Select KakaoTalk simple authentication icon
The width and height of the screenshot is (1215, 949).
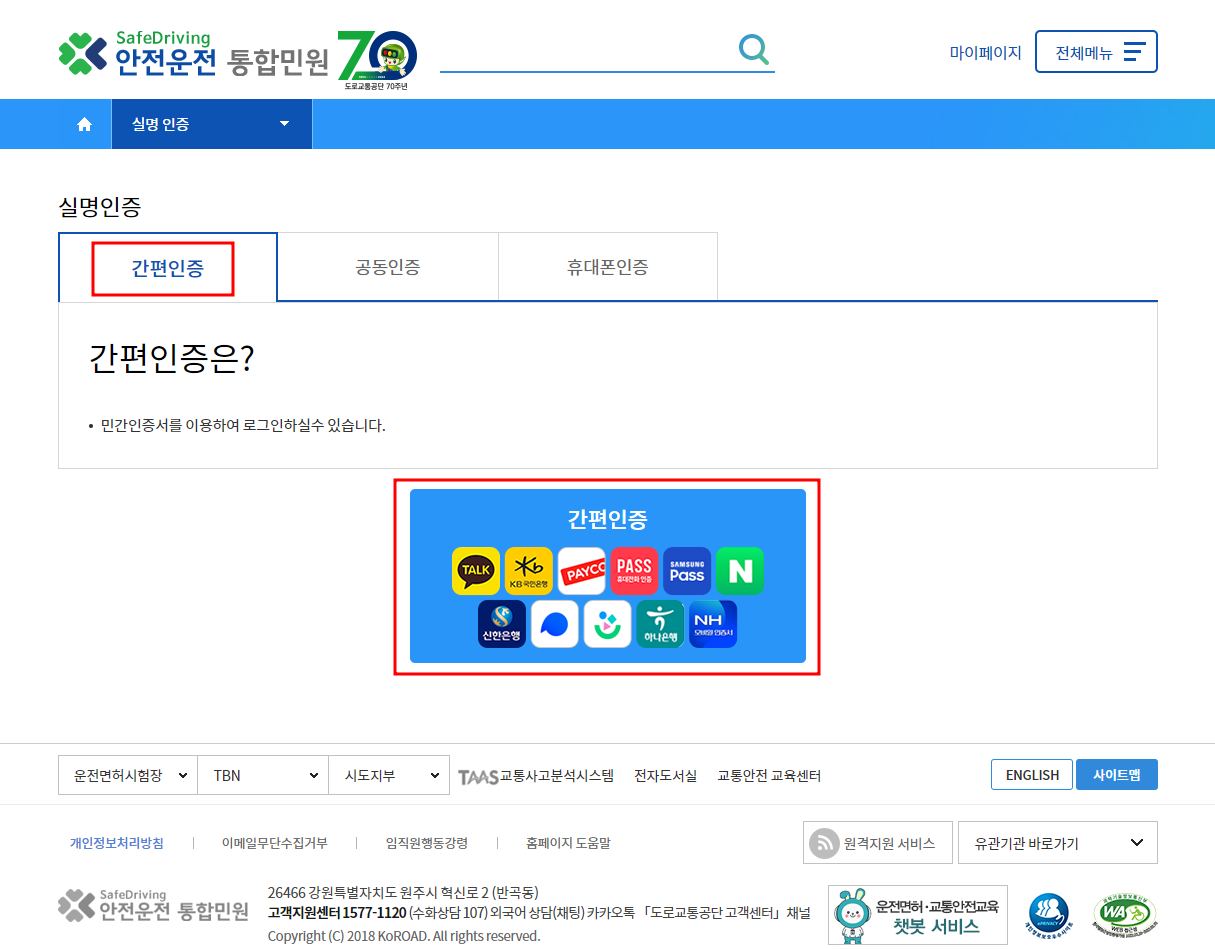point(474,570)
